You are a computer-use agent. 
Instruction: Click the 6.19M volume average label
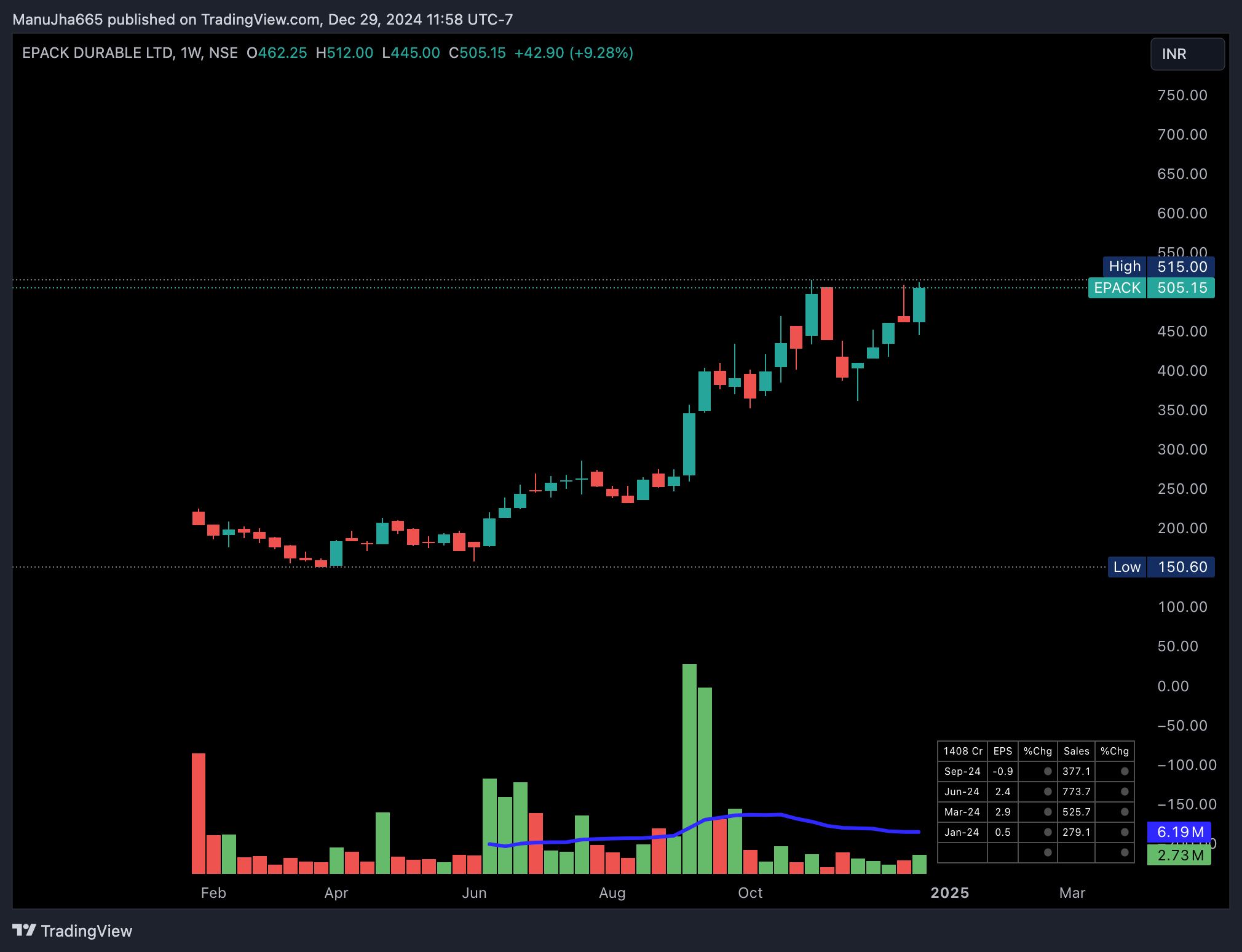coord(1179,832)
